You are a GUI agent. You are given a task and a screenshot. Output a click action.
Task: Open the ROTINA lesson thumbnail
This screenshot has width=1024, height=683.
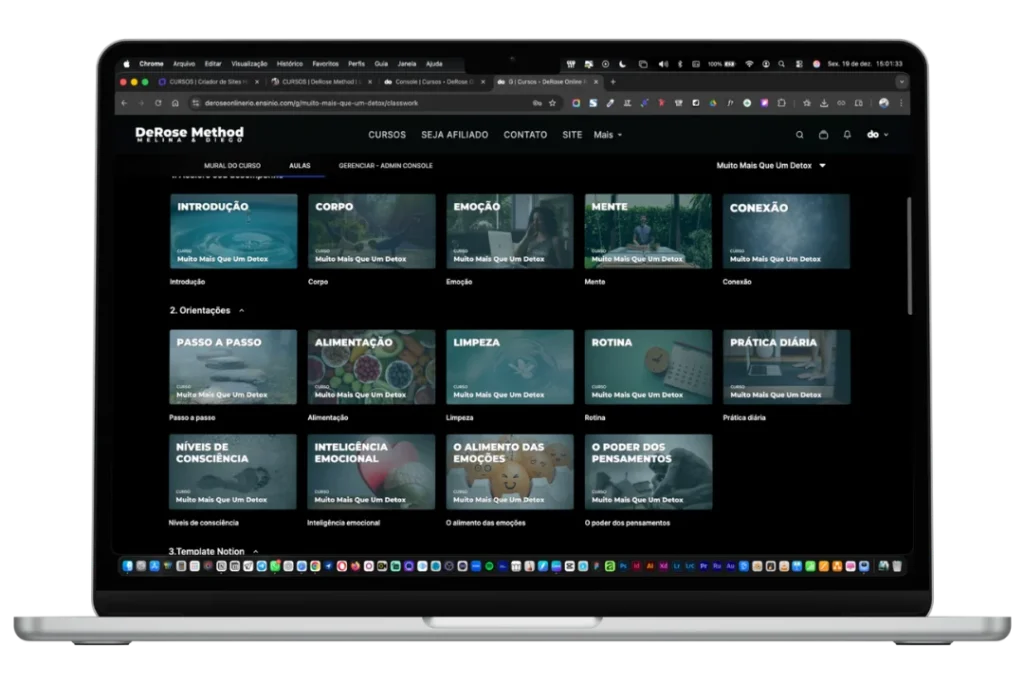[648, 367]
